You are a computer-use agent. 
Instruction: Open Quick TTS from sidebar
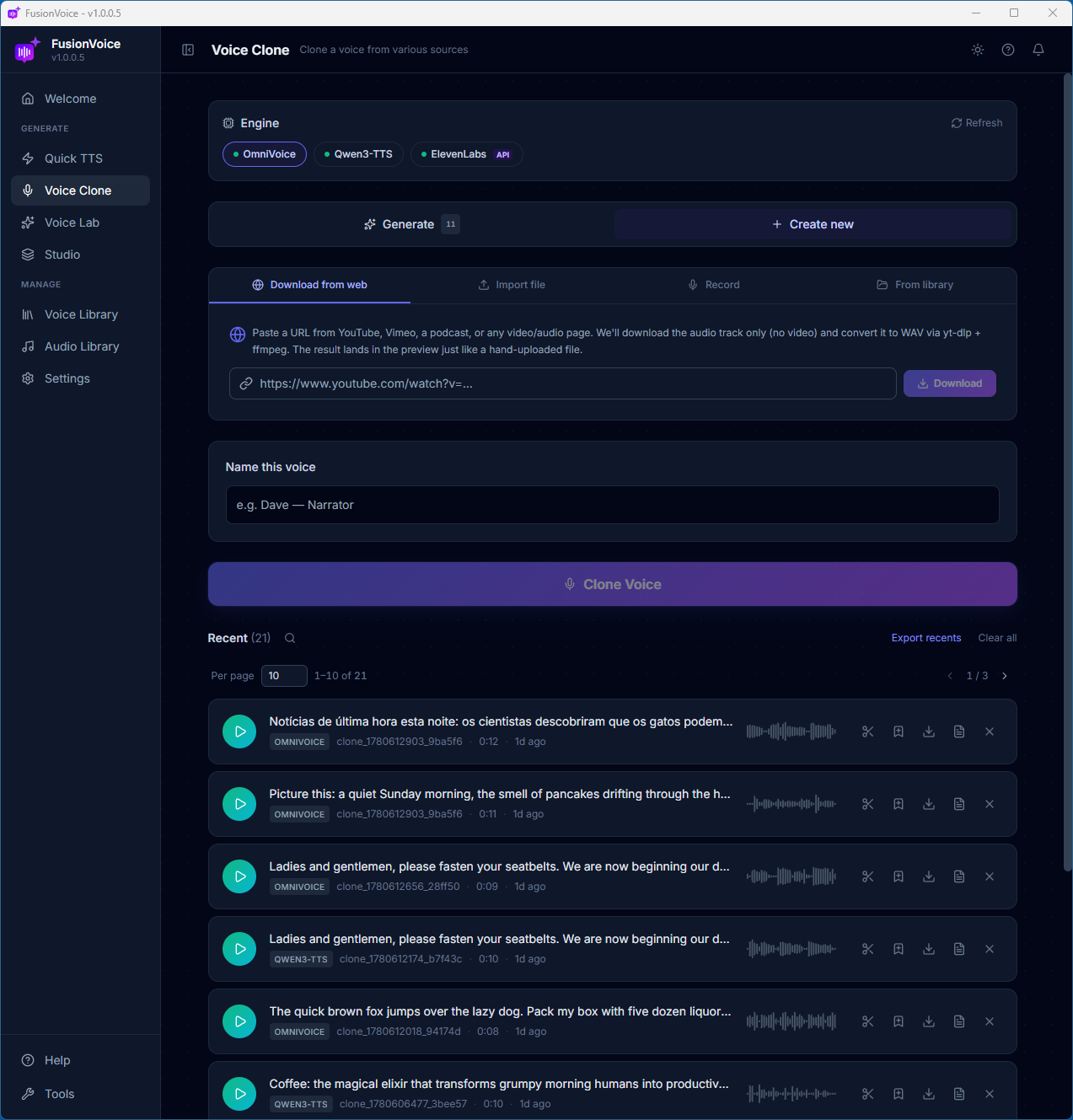80,158
